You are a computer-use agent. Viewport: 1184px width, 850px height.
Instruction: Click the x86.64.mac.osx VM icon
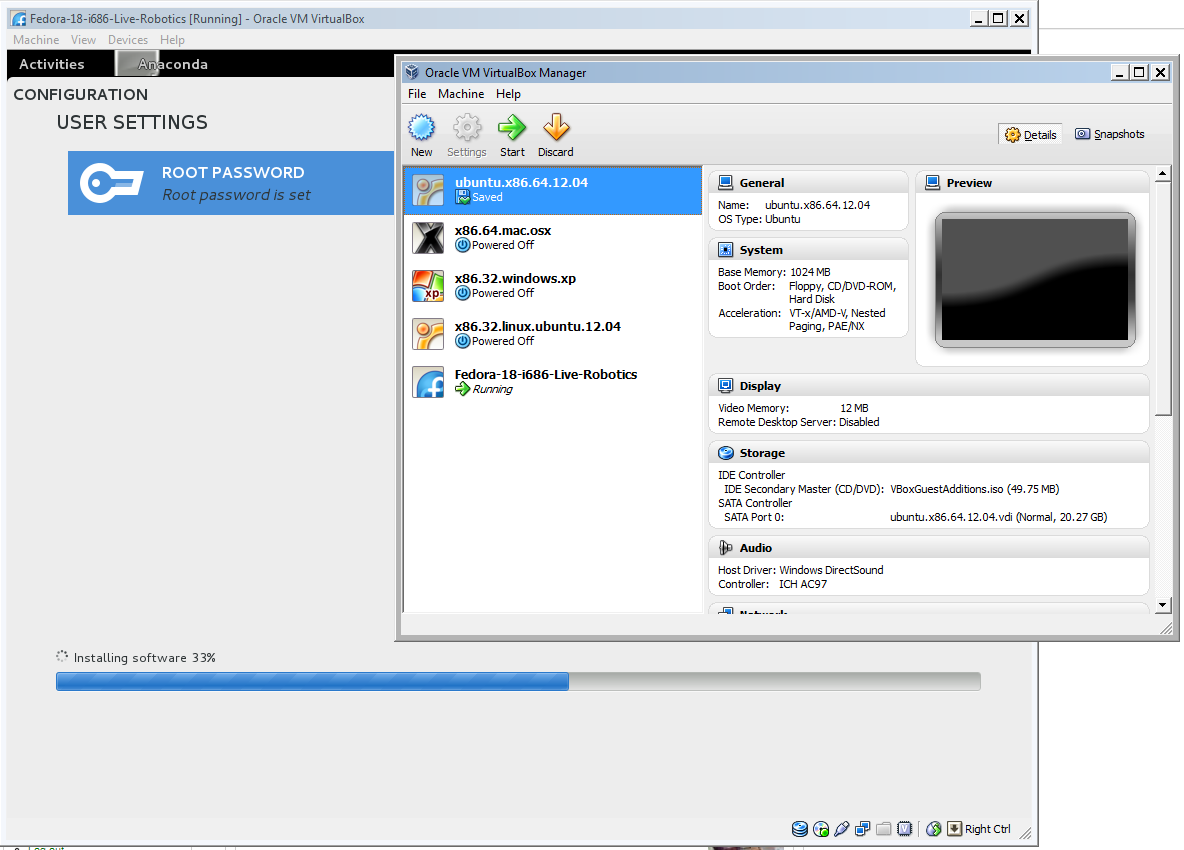[428, 239]
